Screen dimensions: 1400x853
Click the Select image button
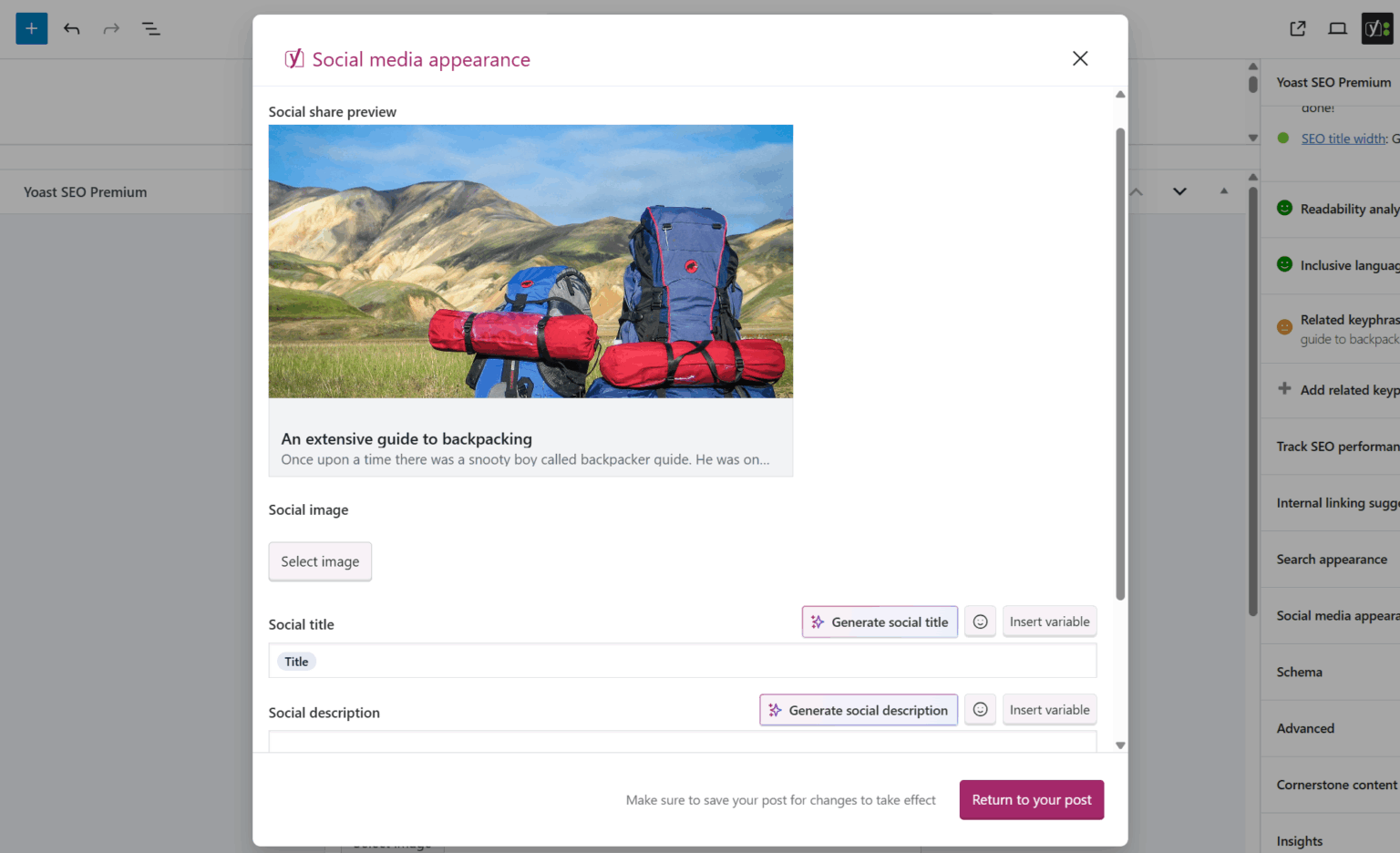[x=320, y=561]
